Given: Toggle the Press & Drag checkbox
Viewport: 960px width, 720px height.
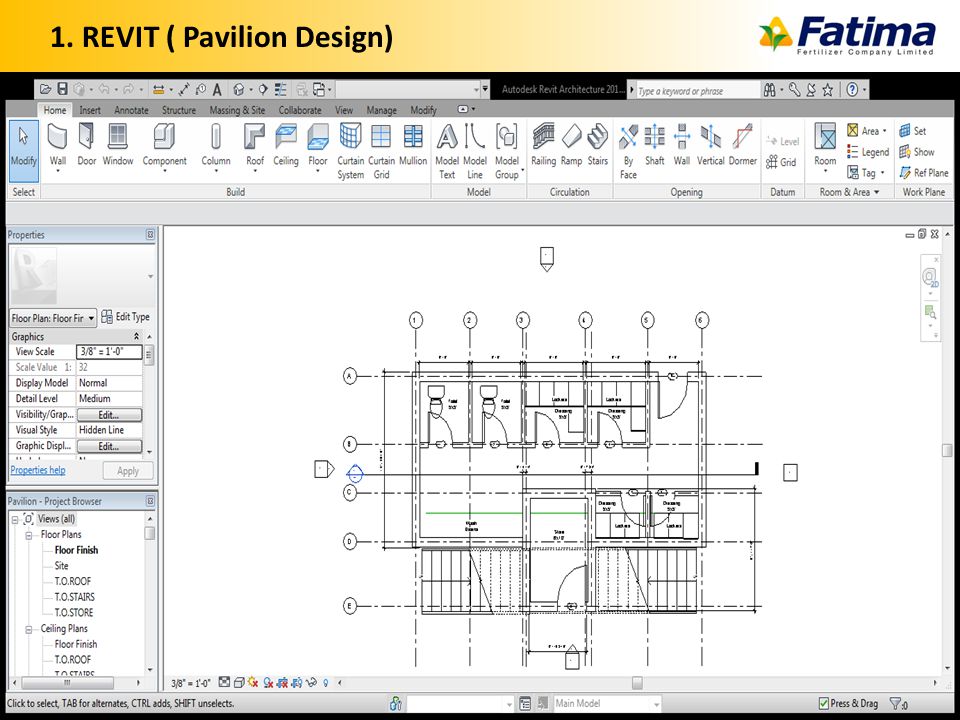Looking at the screenshot, I should point(824,703).
